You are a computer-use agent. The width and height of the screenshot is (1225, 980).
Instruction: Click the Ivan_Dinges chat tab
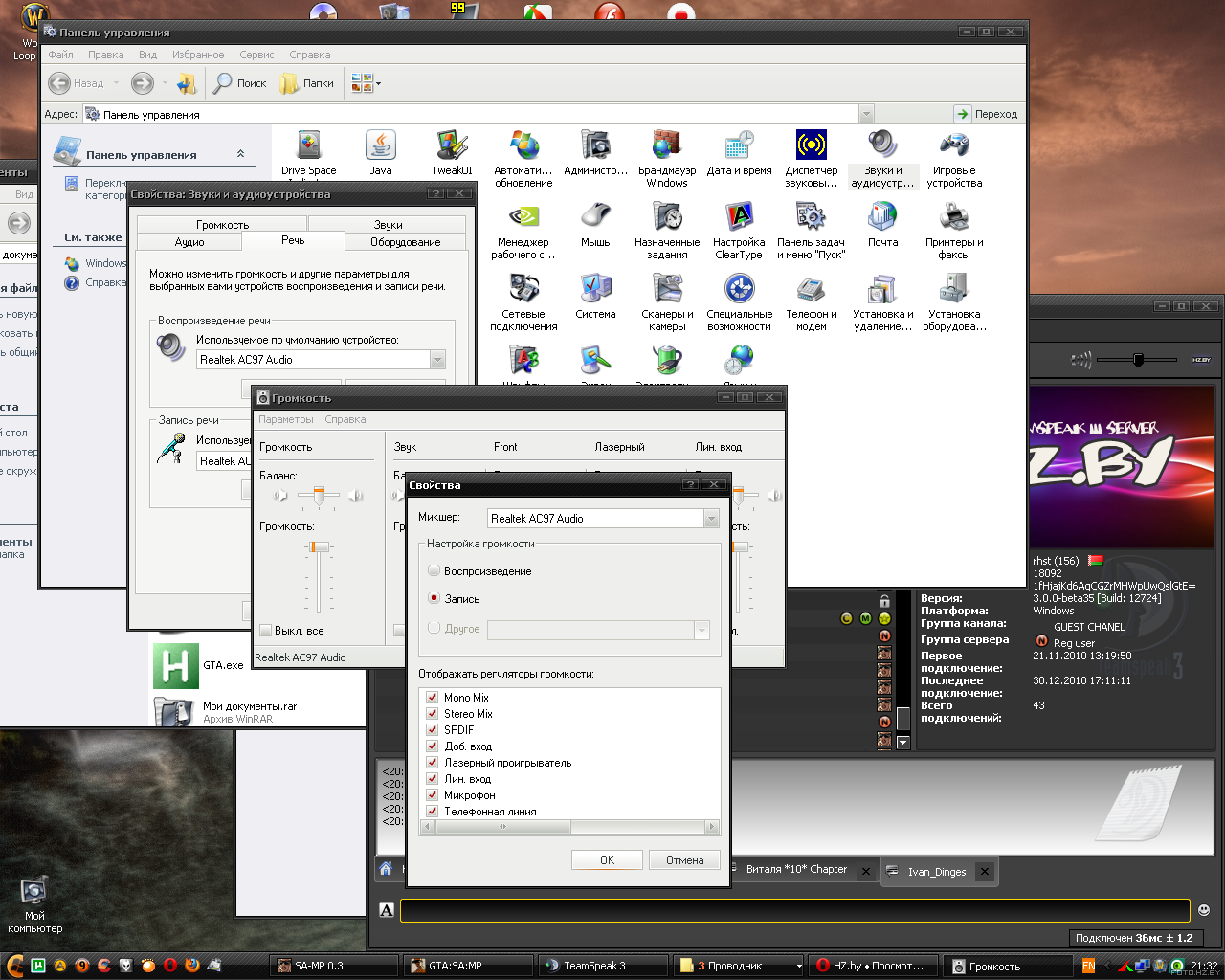click(937, 872)
